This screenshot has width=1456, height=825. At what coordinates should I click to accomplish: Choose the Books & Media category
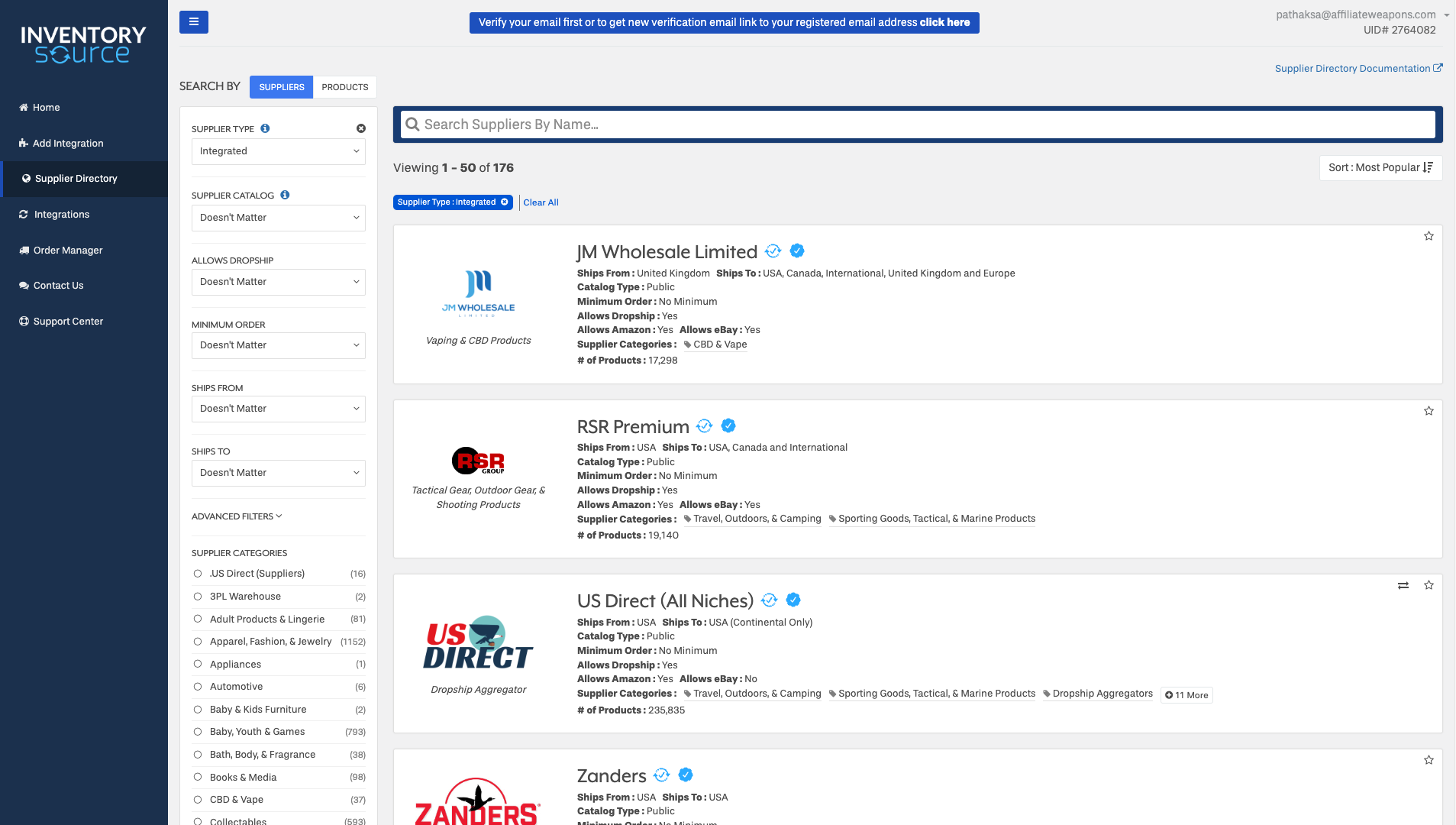click(x=199, y=777)
